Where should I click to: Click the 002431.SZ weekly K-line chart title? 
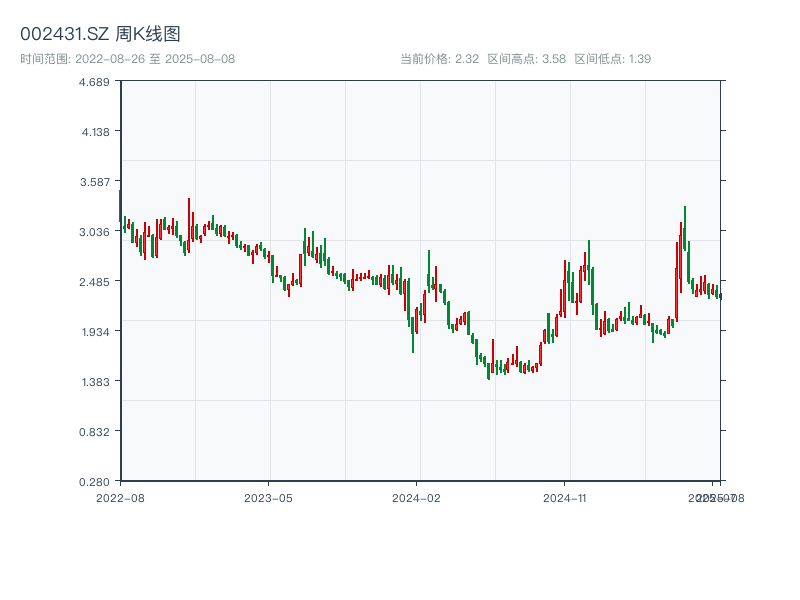tap(100, 34)
